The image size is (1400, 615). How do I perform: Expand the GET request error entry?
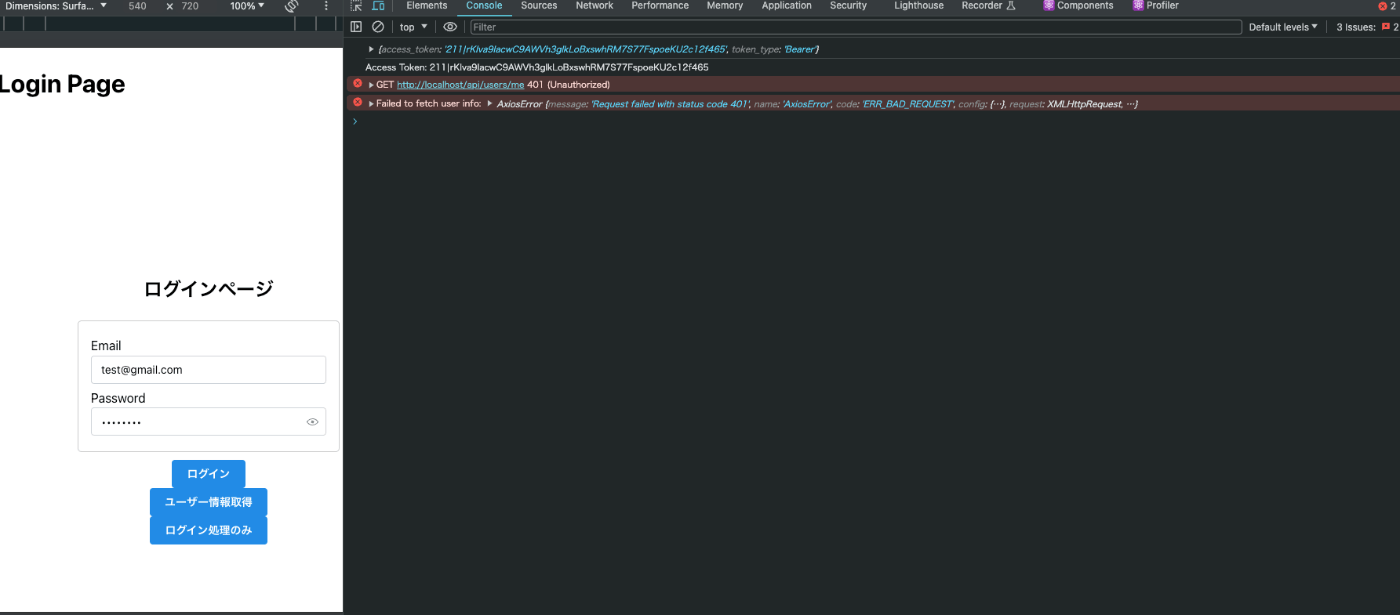(372, 85)
